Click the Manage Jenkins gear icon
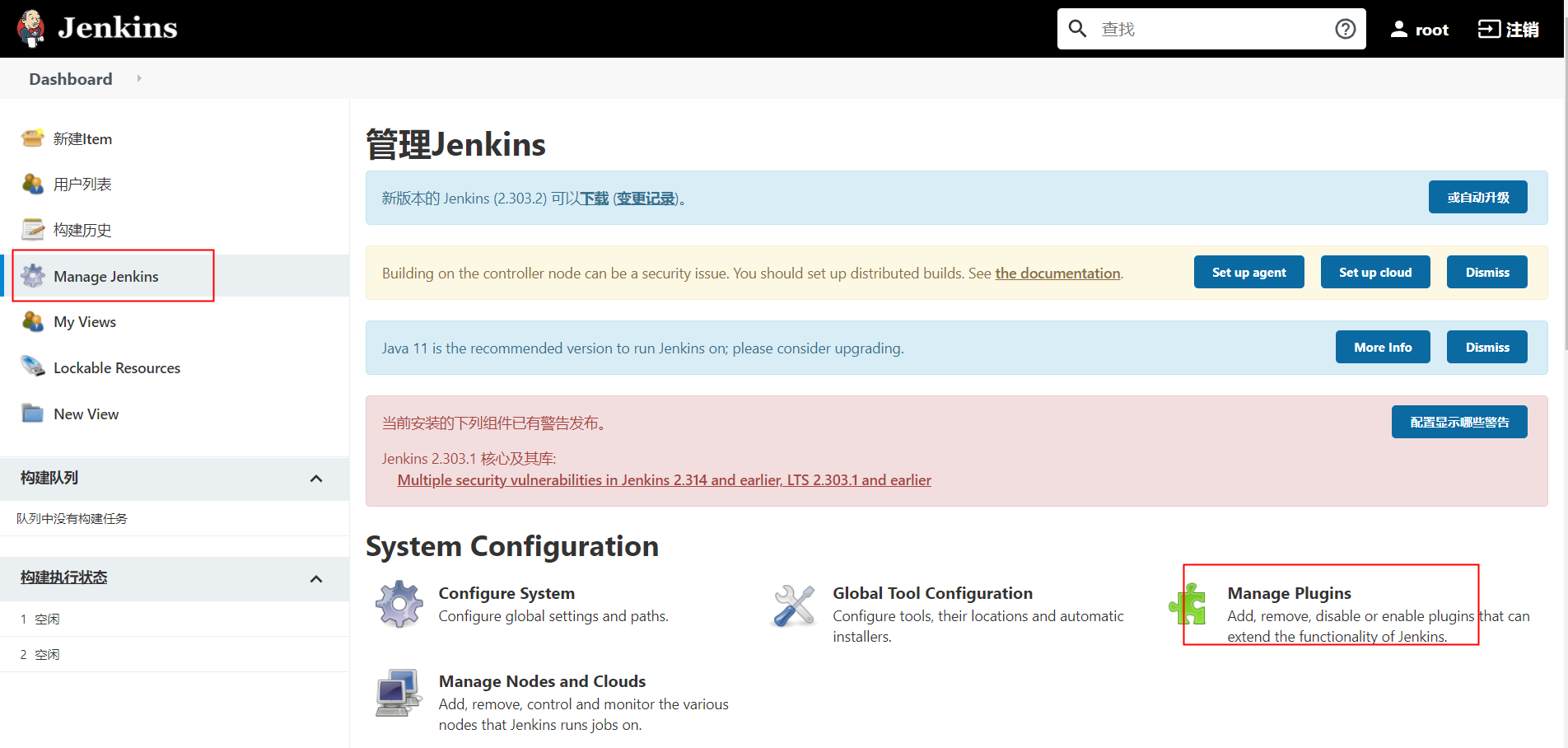This screenshot has height=748, width=1568. (33, 275)
